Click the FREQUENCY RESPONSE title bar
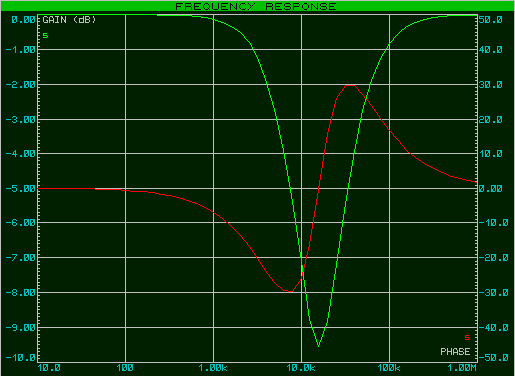This screenshot has height=376, width=515. click(x=257, y=6)
